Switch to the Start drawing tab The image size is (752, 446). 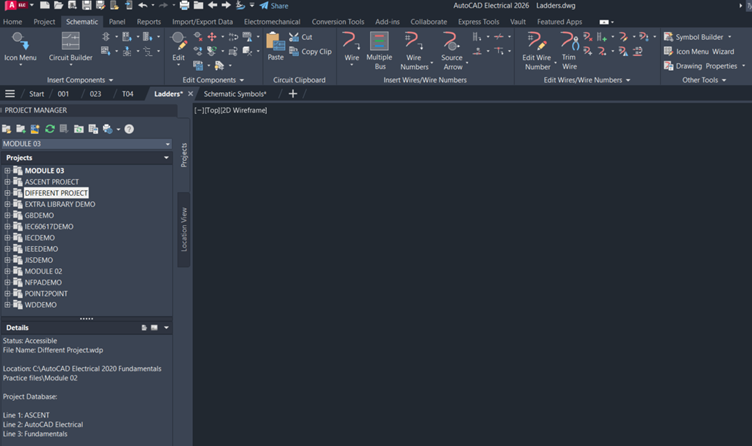pos(36,94)
